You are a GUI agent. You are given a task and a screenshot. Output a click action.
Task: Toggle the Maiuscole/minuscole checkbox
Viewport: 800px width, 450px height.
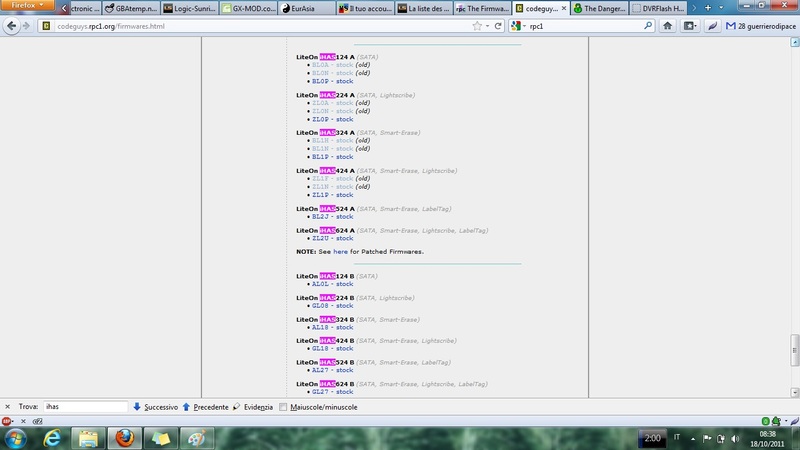click(284, 407)
